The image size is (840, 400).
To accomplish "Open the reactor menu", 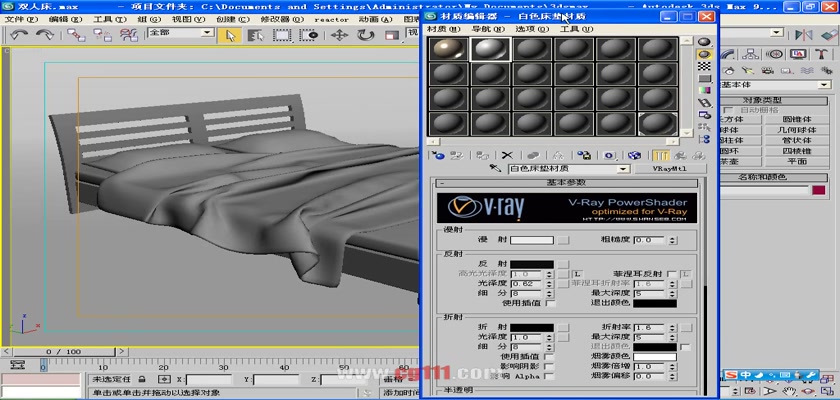I will pos(331,19).
